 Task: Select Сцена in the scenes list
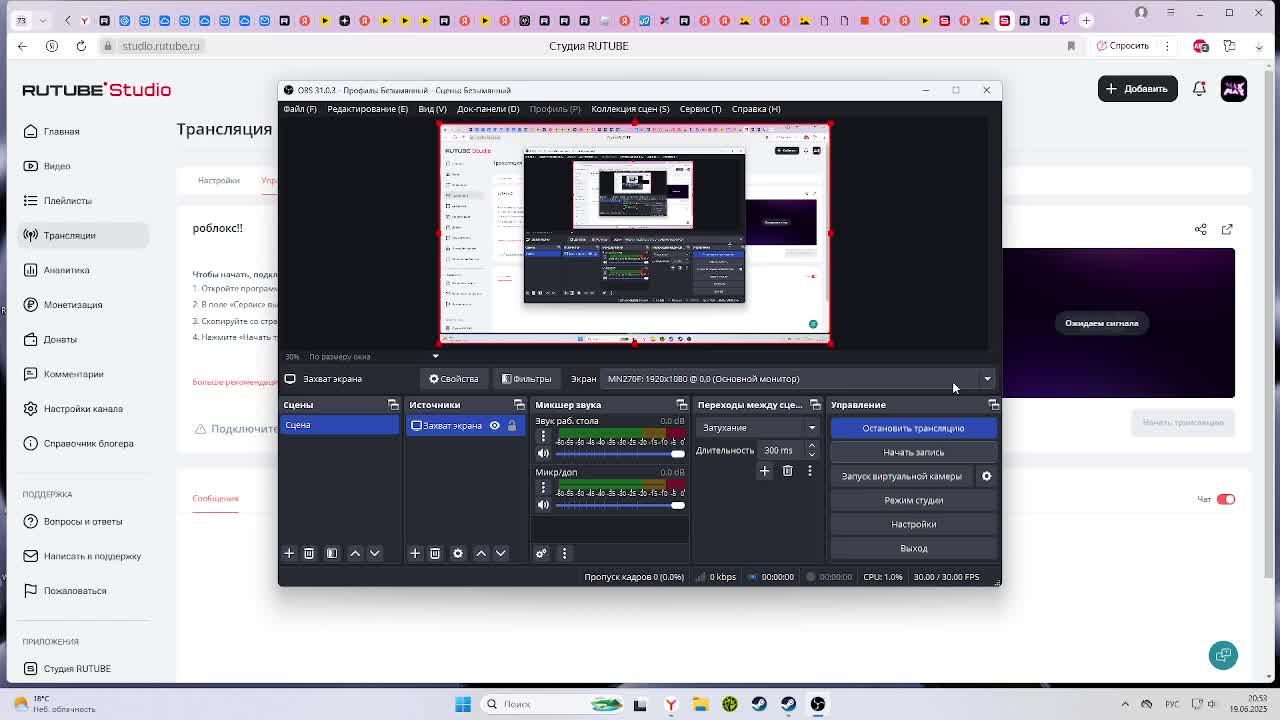(x=339, y=425)
